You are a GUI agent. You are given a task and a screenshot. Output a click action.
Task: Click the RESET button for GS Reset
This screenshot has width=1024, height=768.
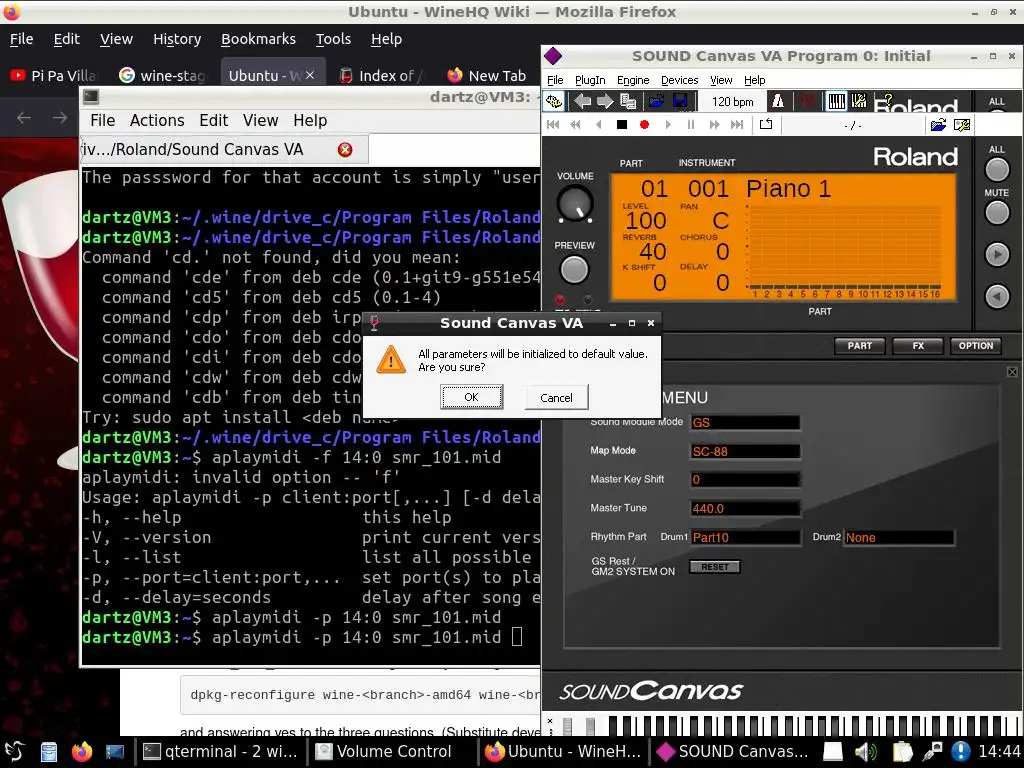(714, 567)
